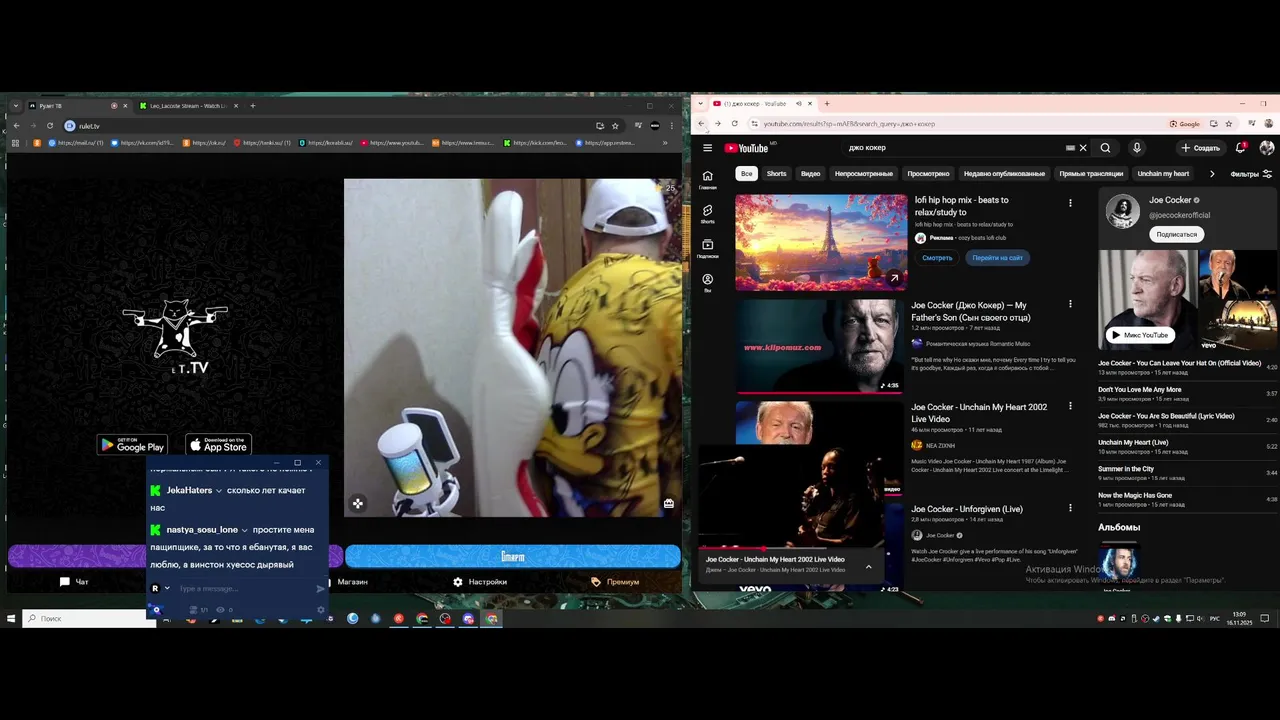The height and width of the screenshot is (720, 1280).
Task: Mute the YouTube tab via speaker icon
Action: pyautogui.click(x=798, y=104)
